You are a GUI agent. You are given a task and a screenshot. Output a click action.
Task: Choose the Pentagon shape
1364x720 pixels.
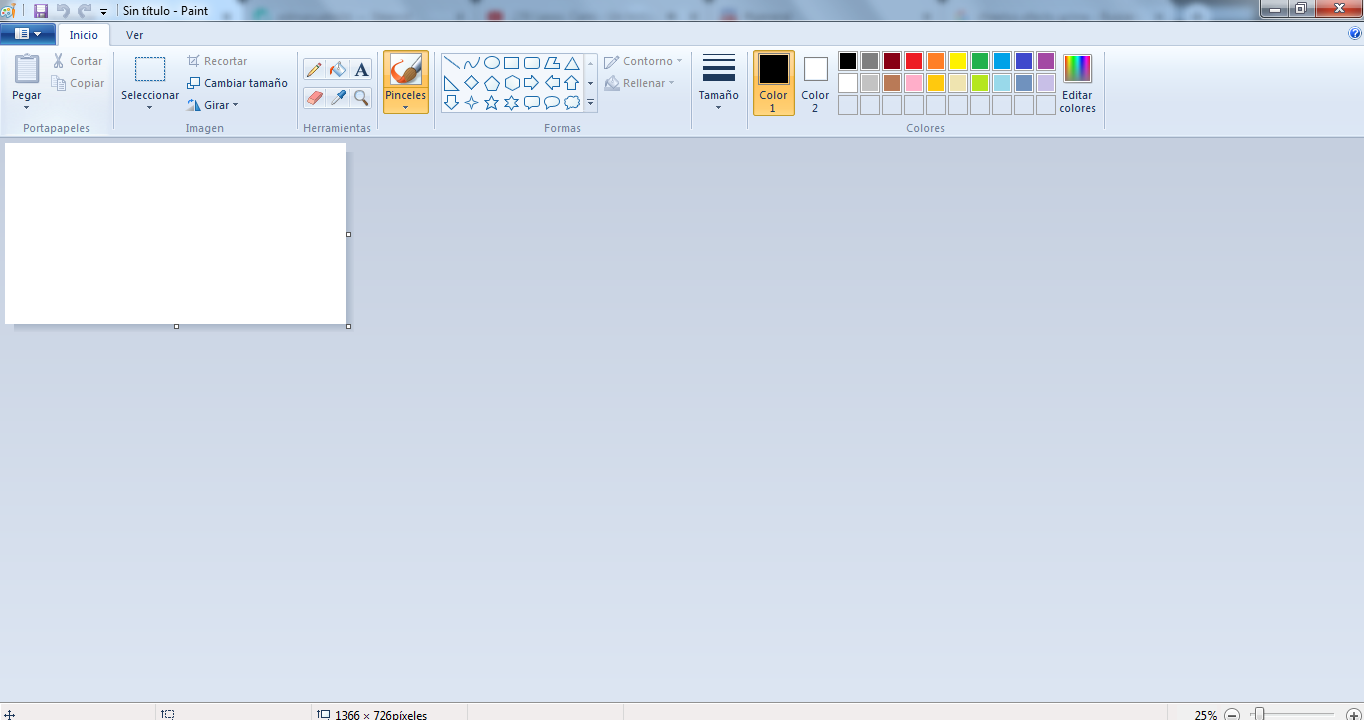(492, 83)
